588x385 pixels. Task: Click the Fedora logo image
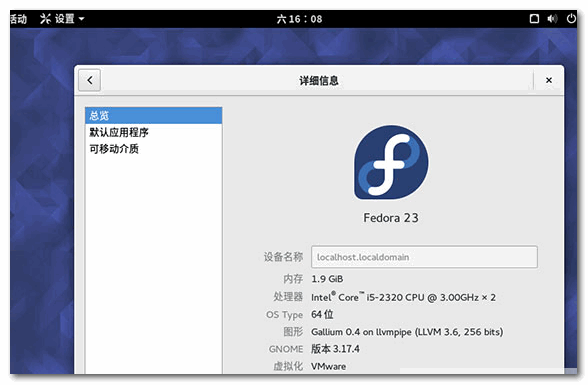pyautogui.click(x=391, y=162)
